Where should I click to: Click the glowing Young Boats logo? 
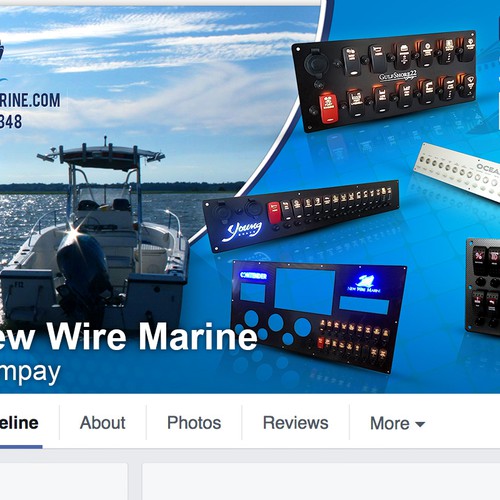[242, 230]
